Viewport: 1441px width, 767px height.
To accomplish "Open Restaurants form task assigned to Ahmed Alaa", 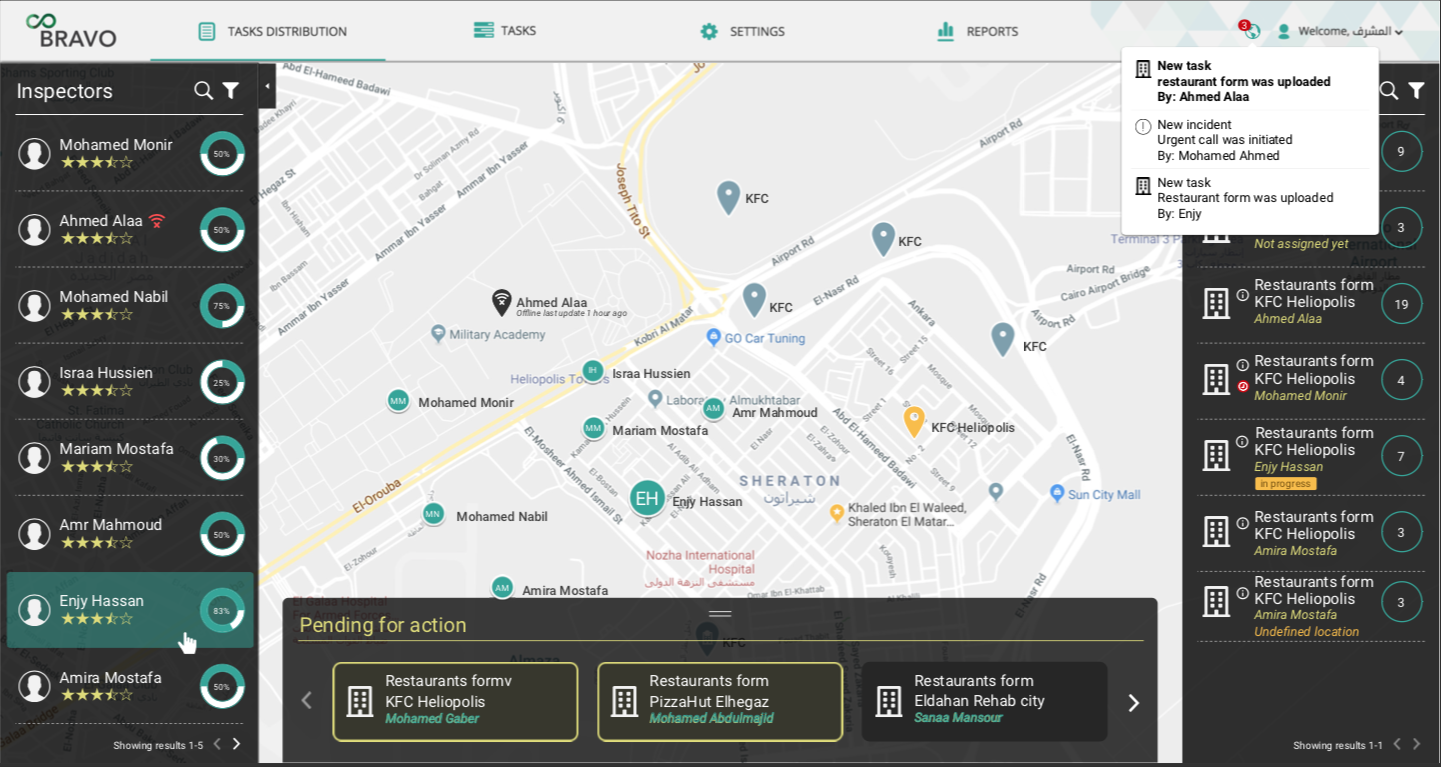I will pos(1312,303).
